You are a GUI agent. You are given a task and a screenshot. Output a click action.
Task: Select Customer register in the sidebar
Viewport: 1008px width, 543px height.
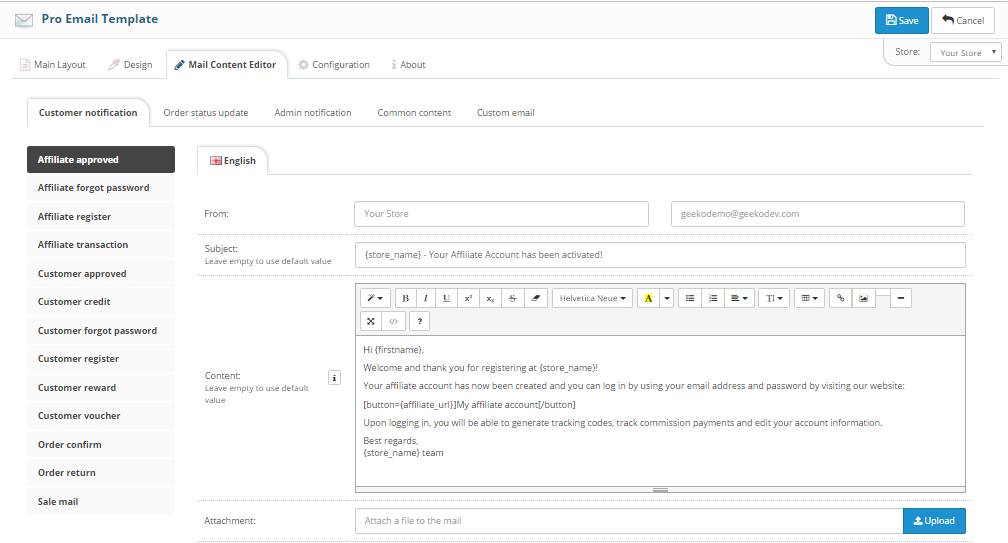[x=78, y=359]
